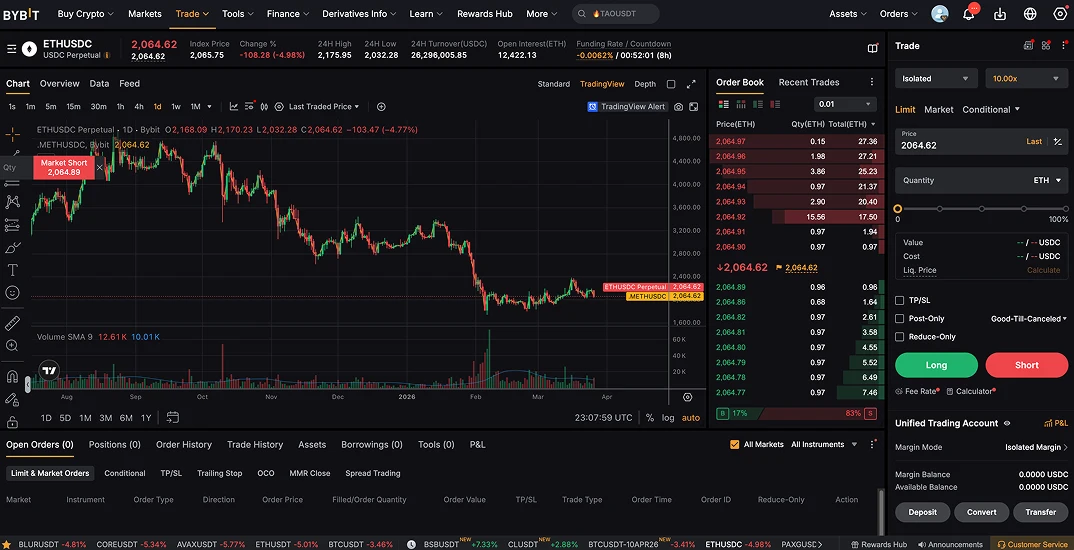Open the Last Traded Price dropdown
The height and width of the screenshot is (550, 1074).
324,107
